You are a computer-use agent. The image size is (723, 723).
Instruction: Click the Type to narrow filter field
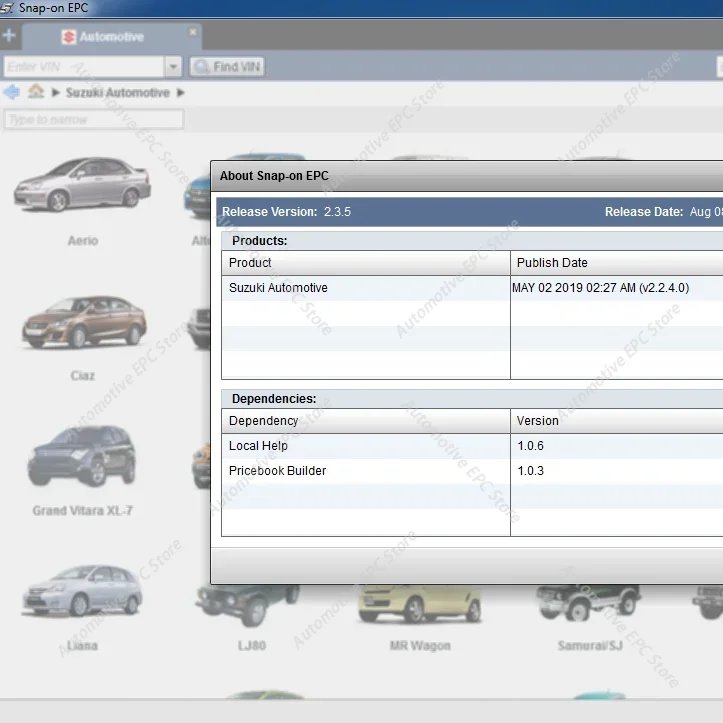(94, 119)
